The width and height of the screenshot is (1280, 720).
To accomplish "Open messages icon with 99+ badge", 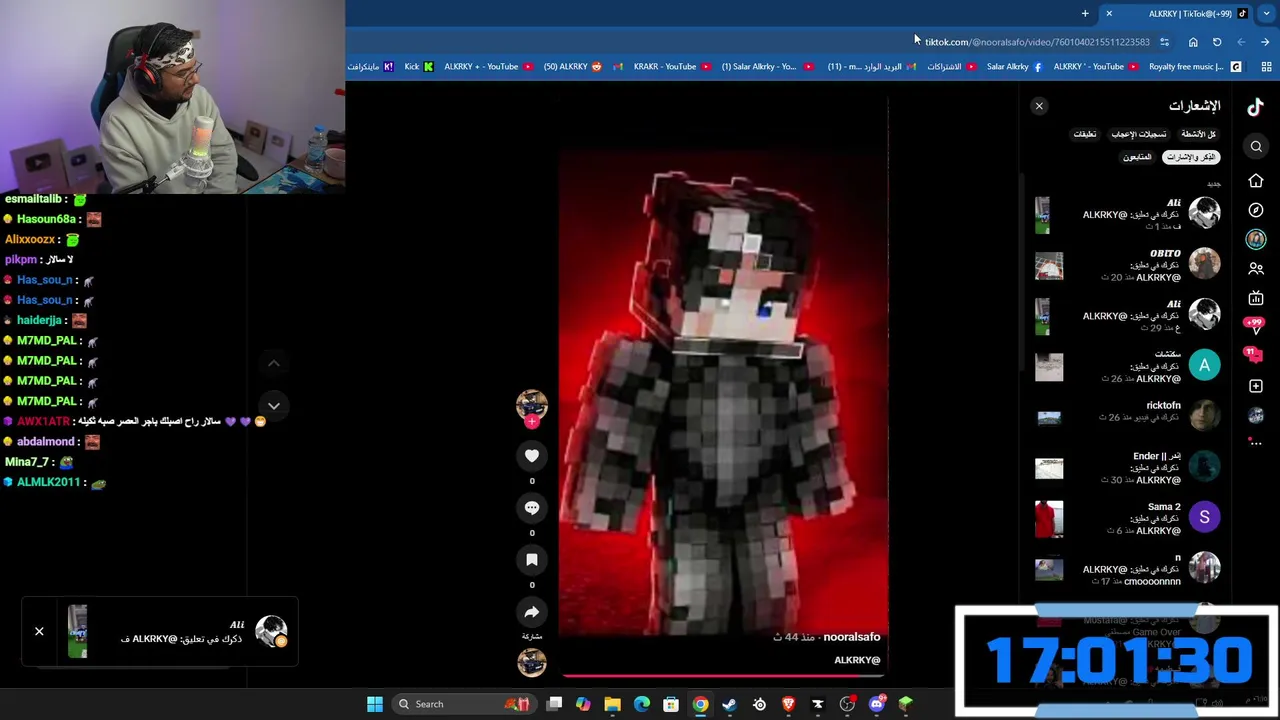I will pyautogui.click(x=1254, y=325).
